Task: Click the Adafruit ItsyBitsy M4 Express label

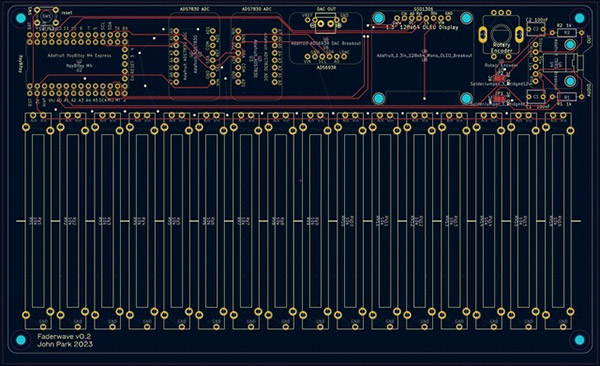Action: pos(79,56)
